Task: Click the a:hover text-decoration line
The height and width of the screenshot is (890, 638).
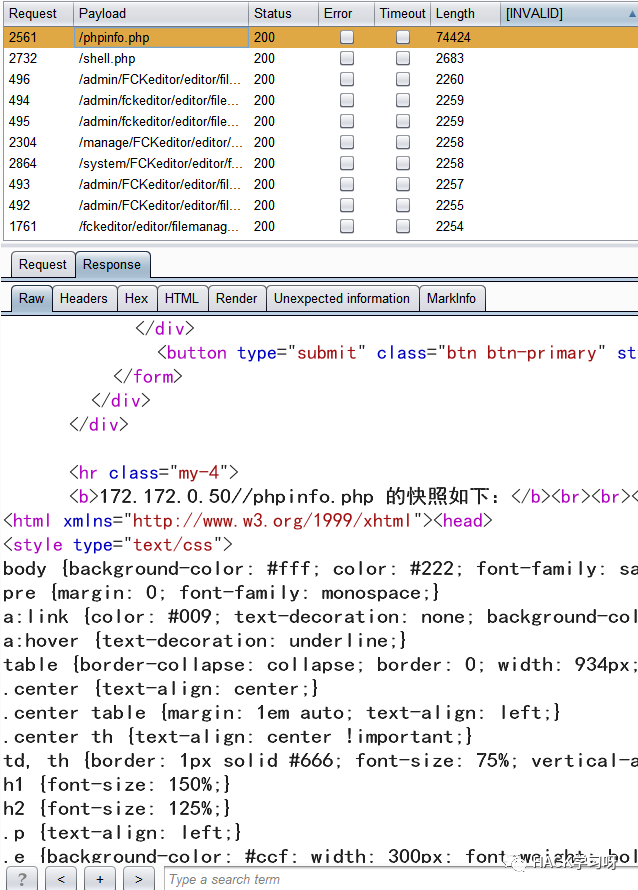Action: pos(205,641)
